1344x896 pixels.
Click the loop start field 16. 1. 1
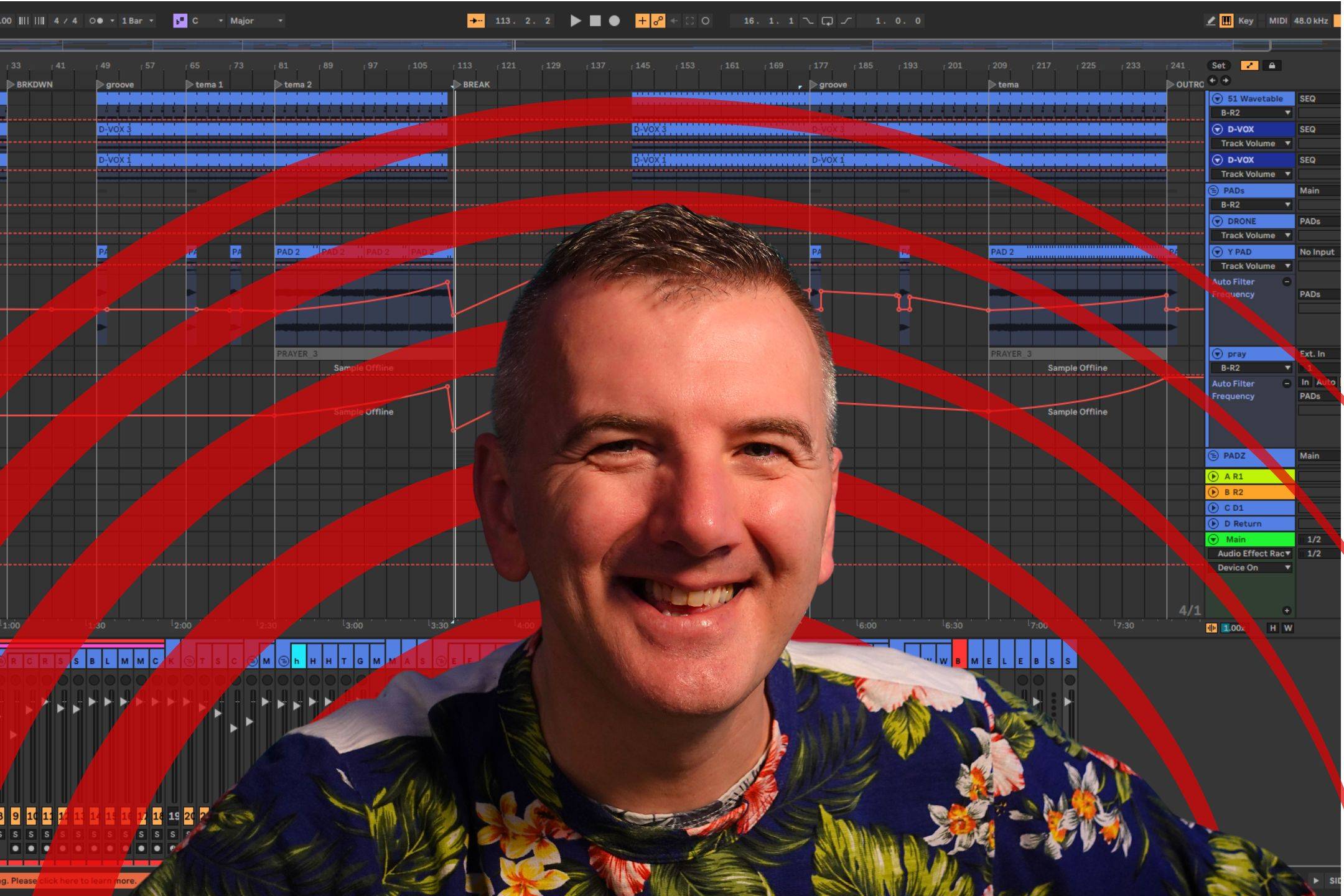coord(769,21)
